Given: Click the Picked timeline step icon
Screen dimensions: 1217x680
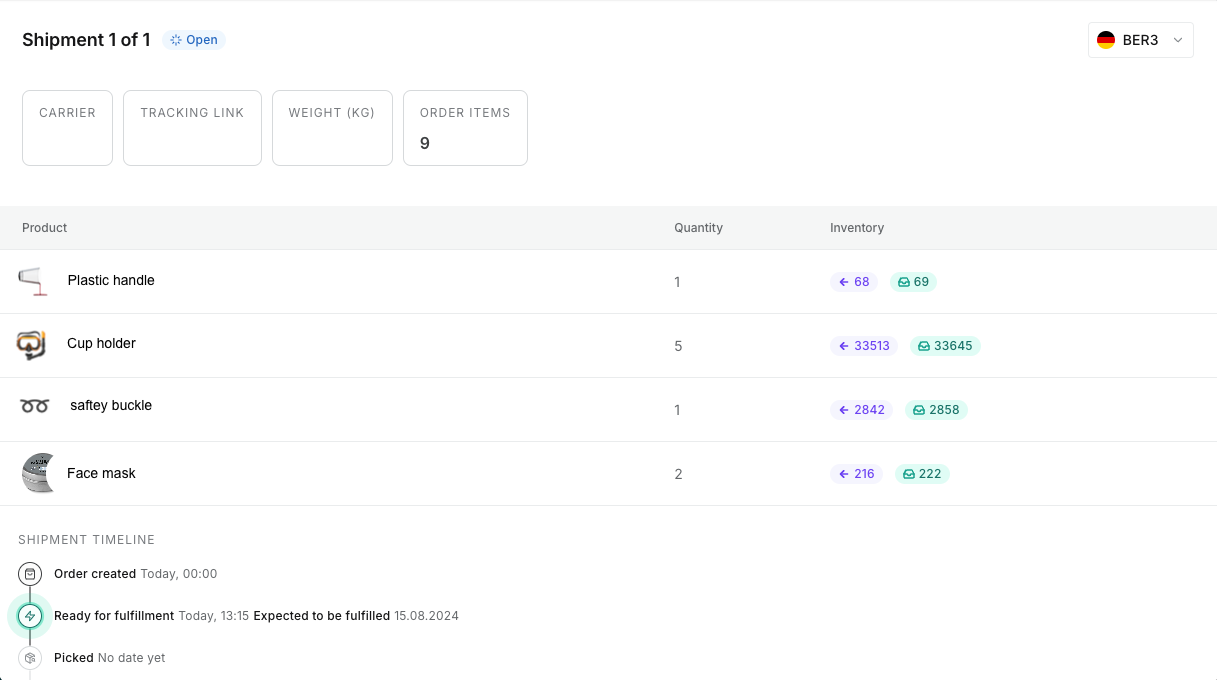Looking at the screenshot, I should click(30, 658).
